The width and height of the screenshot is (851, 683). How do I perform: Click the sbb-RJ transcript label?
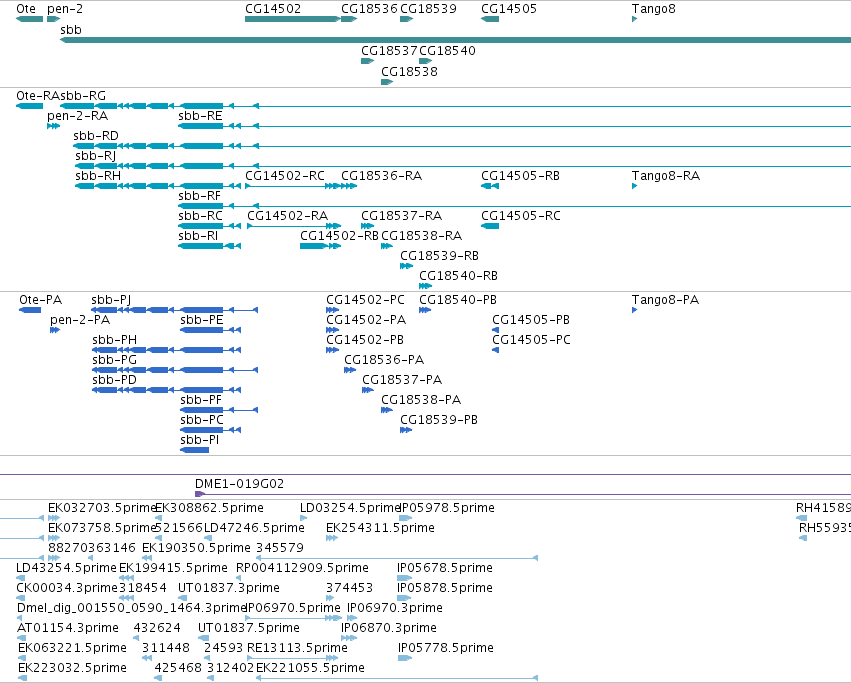click(96, 156)
